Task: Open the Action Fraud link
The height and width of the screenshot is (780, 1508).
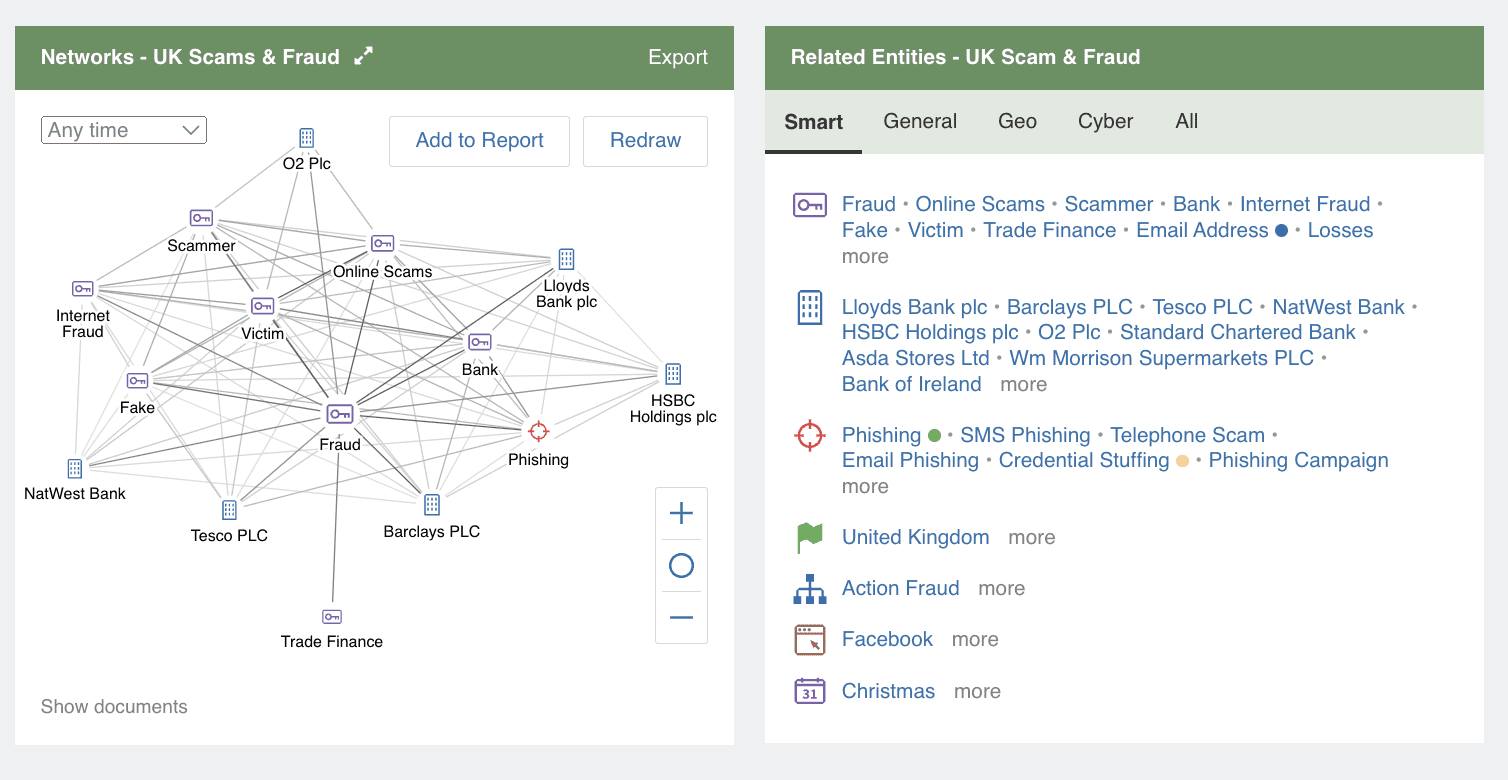Action: (x=901, y=588)
